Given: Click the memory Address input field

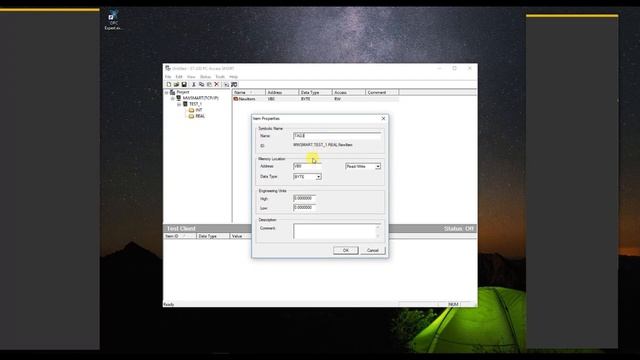Looking at the screenshot, I should [x=307, y=167].
